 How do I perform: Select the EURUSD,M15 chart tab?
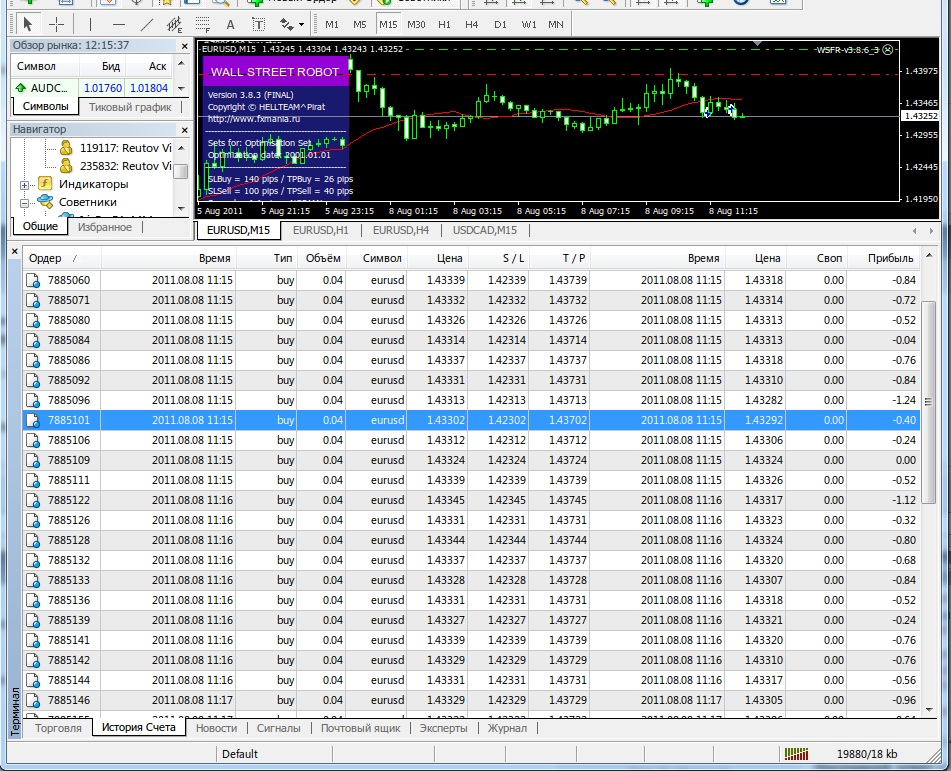(x=238, y=230)
